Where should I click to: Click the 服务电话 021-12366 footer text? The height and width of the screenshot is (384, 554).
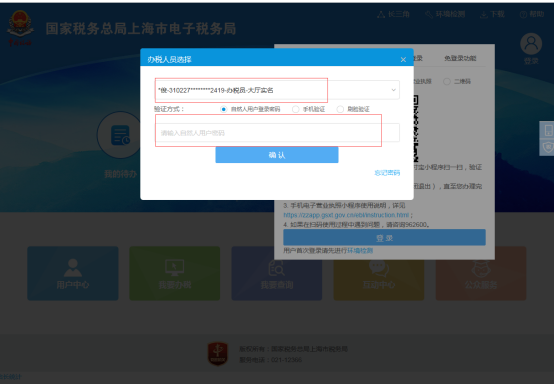tap(271, 360)
